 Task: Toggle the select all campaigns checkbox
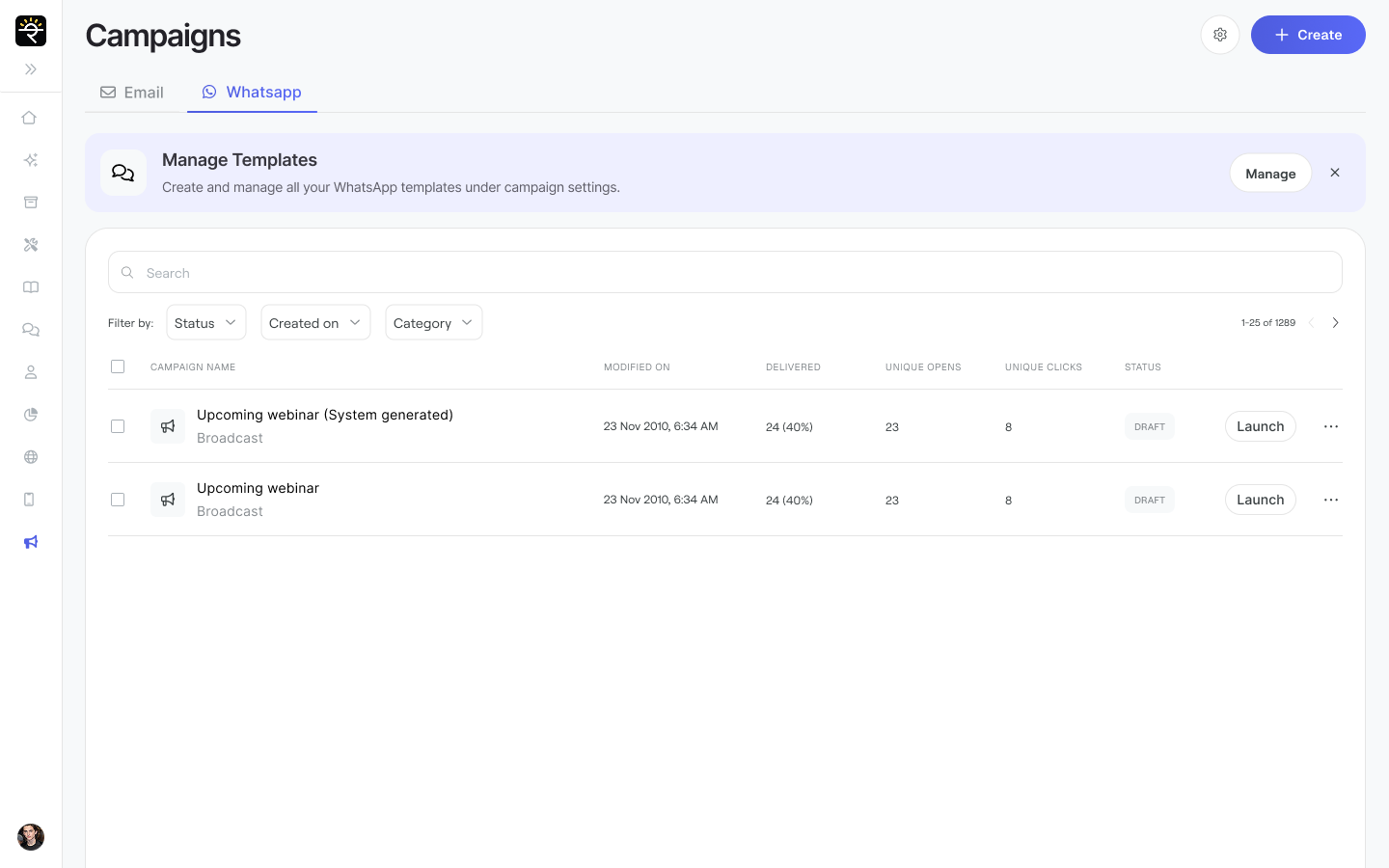click(118, 366)
